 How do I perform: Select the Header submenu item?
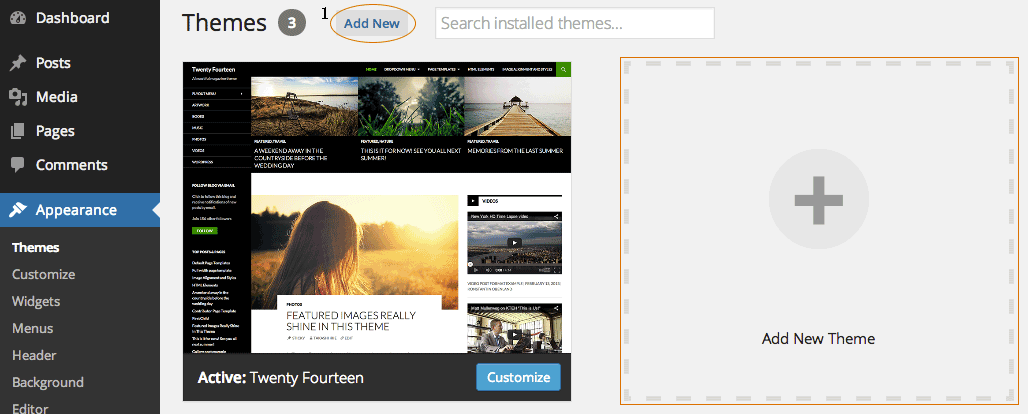click(34, 355)
